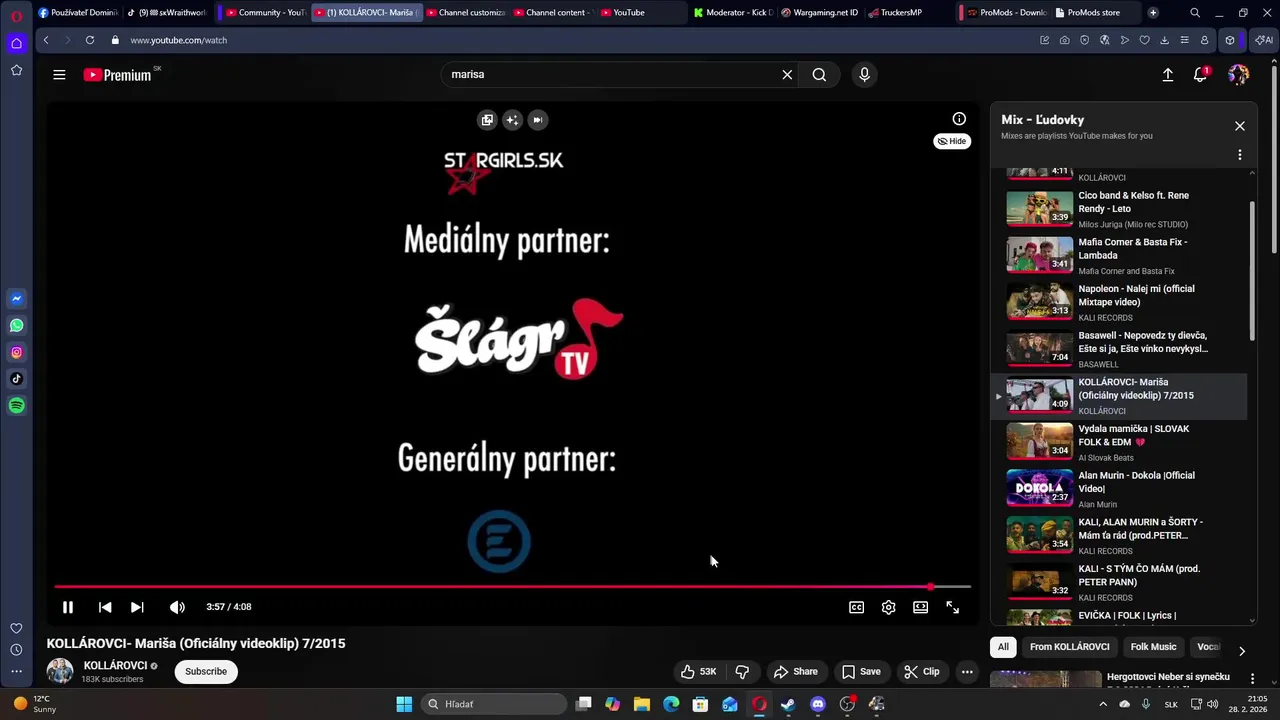Open more actions under video

[x=967, y=672]
